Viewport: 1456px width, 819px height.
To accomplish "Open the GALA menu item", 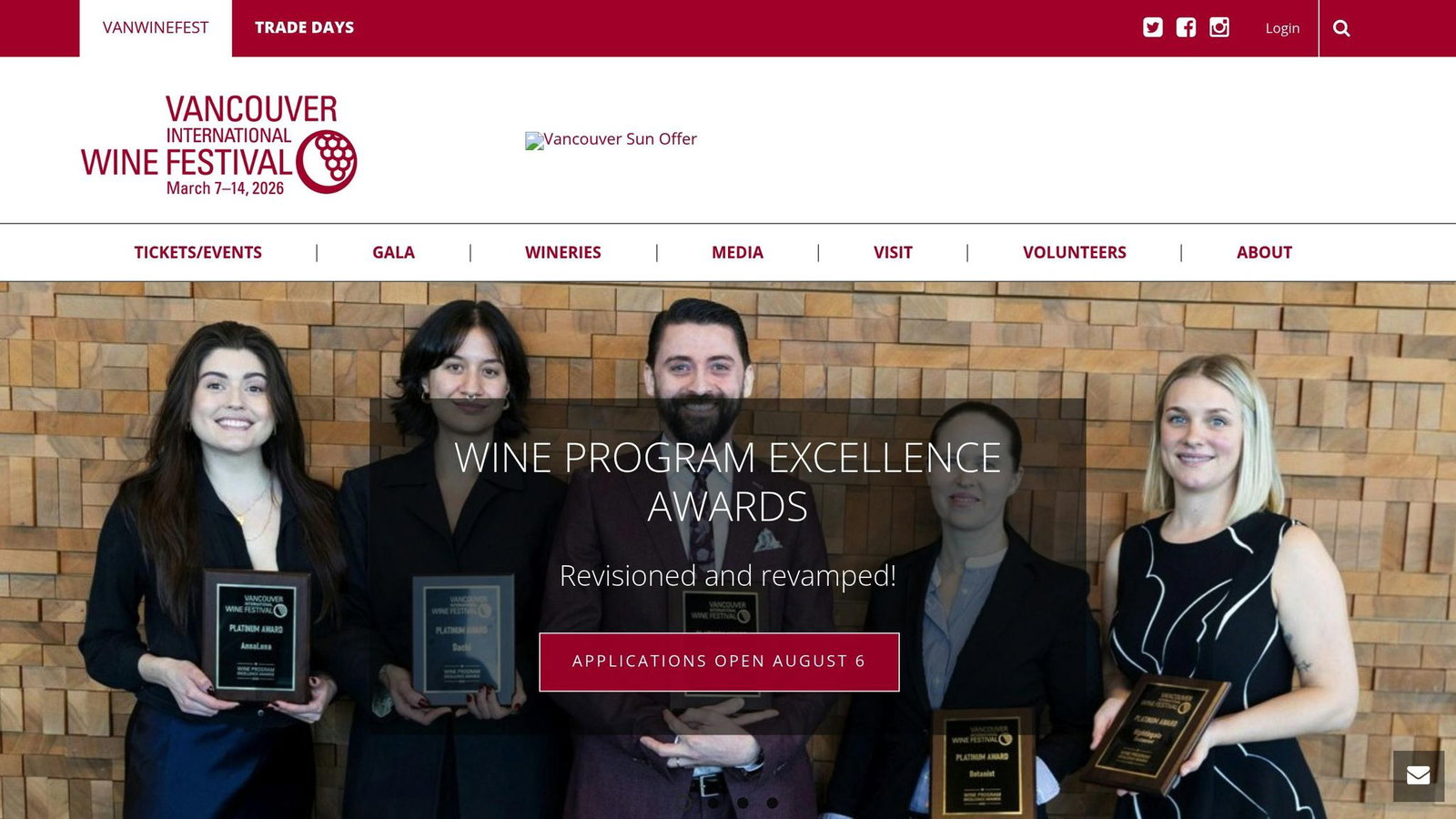I will tap(393, 252).
